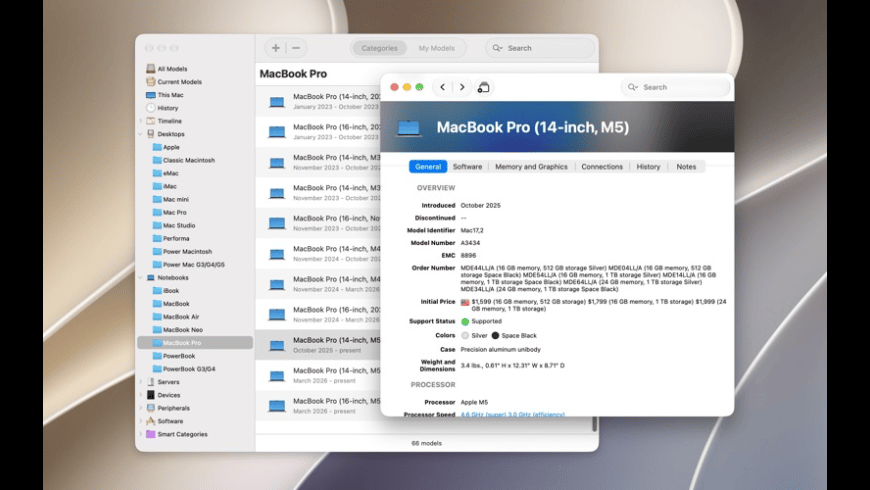Switch to My Models view
870x490 pixels.
(436, 48)
